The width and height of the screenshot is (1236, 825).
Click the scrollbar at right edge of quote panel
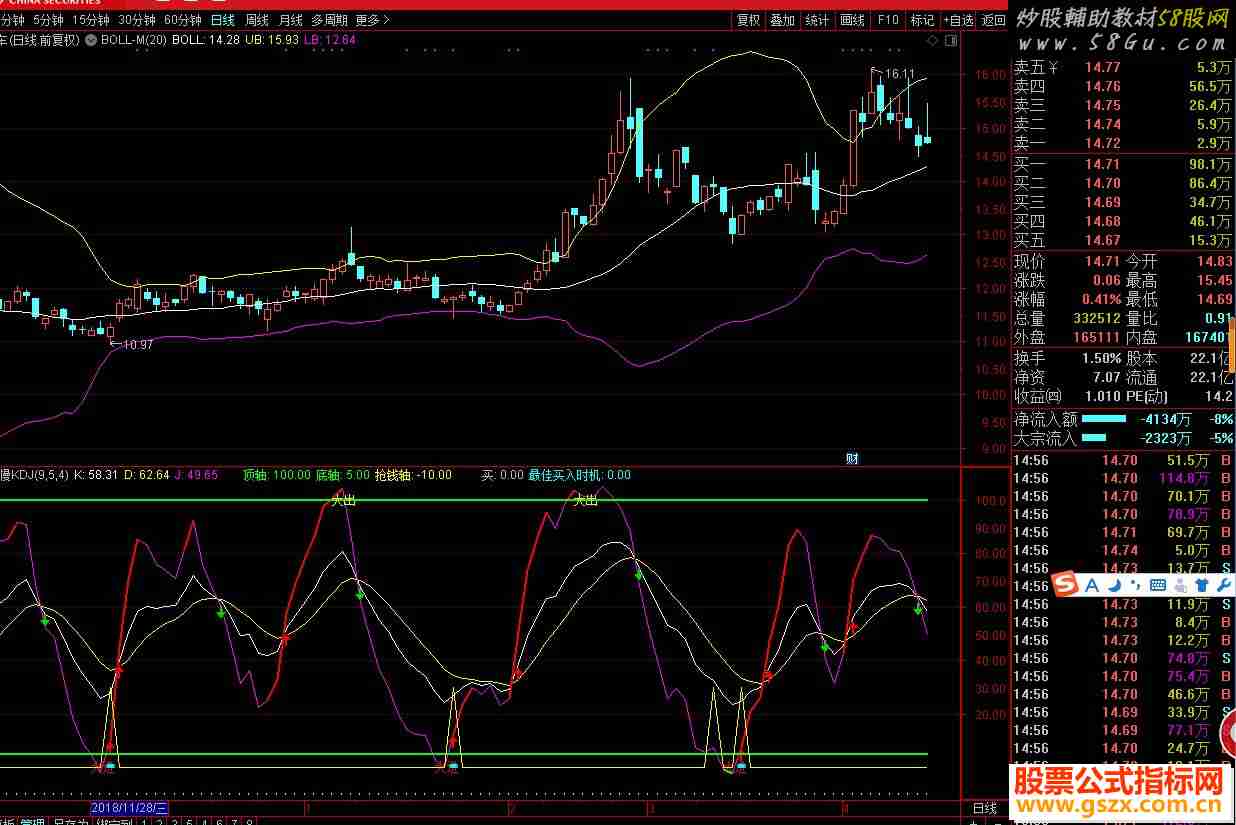1233,345
